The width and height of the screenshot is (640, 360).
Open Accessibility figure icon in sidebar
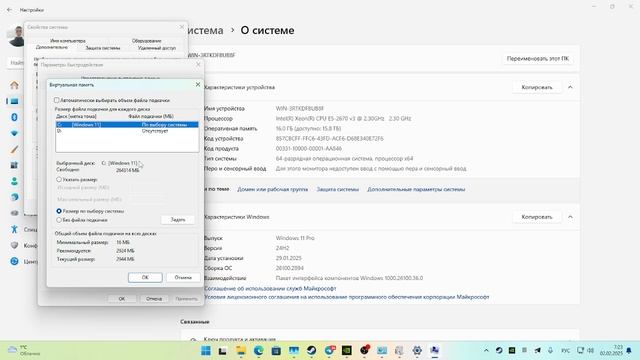14,229
